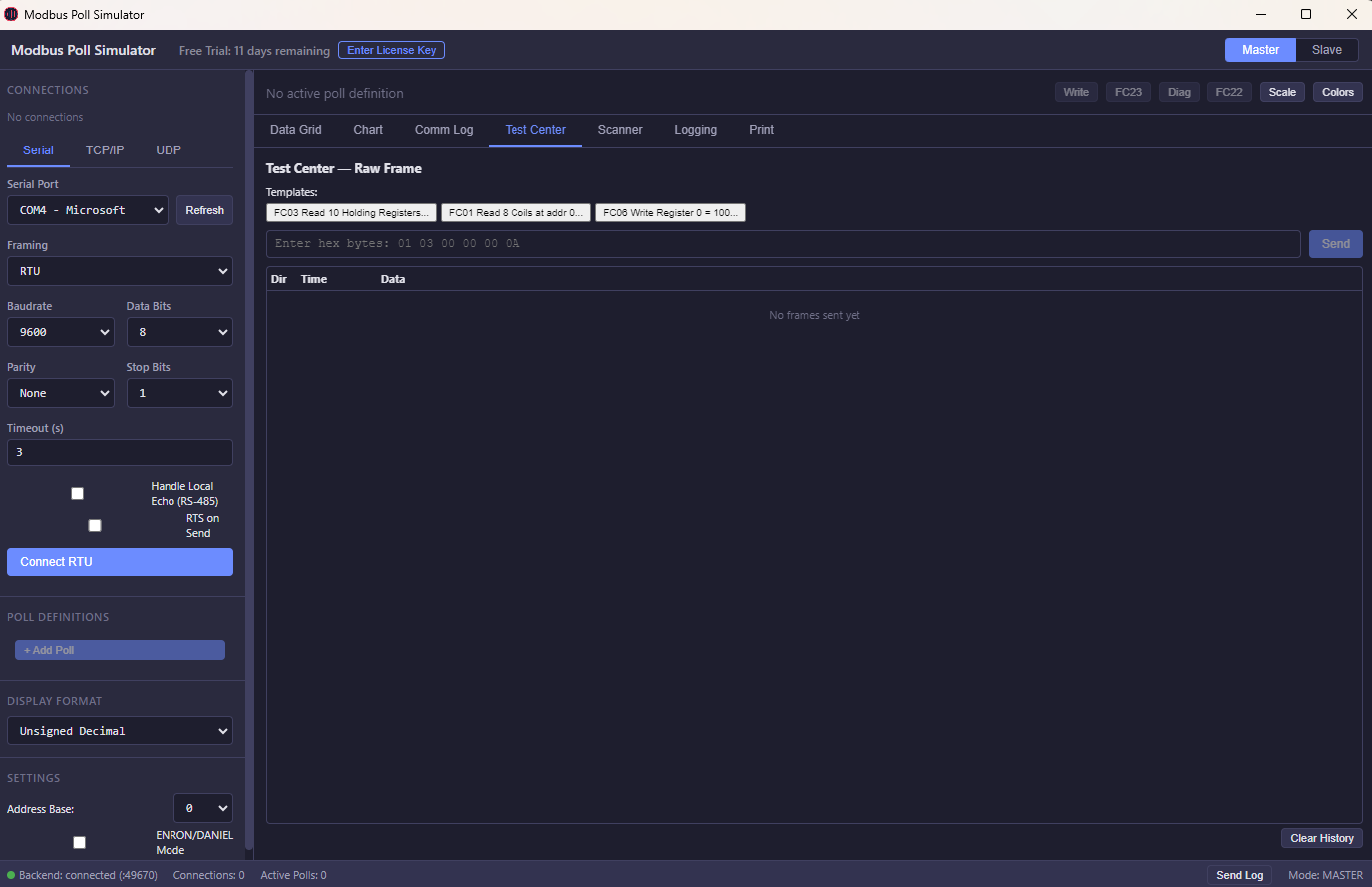Image resolution: width=1372 pixels, height=887 pixels.
Task: Enable Handle Local Echo (RS-485)
Action: pos(77,493)
